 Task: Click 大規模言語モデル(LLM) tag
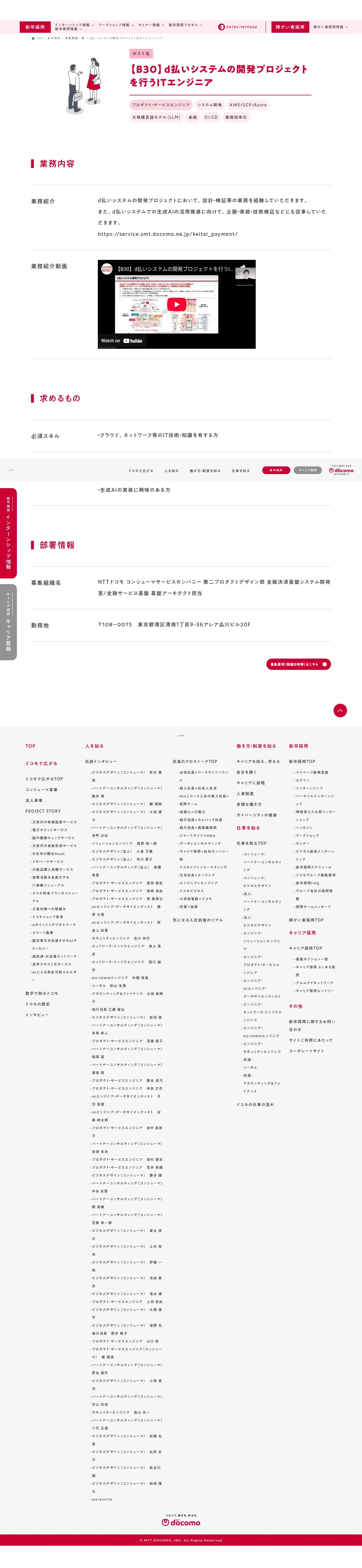click(x=156, y=117)
